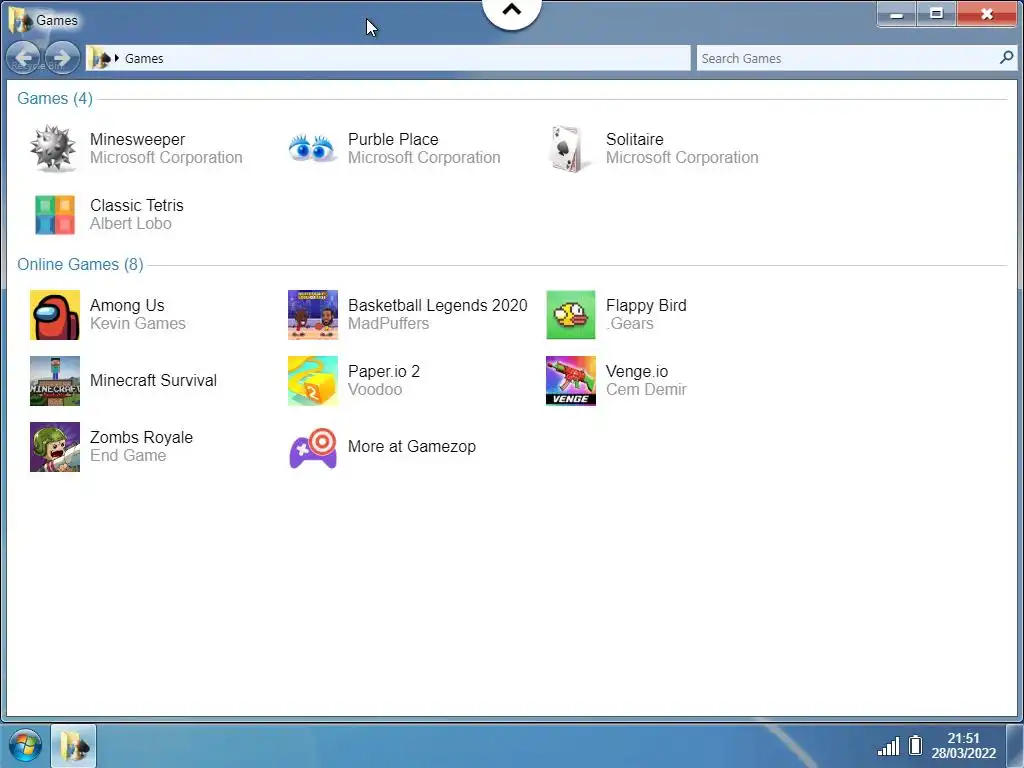The width and height of the screenshot is (1024, 768).
Task: Launch Venge.io from its gun icon
Action: click(571, 381)
